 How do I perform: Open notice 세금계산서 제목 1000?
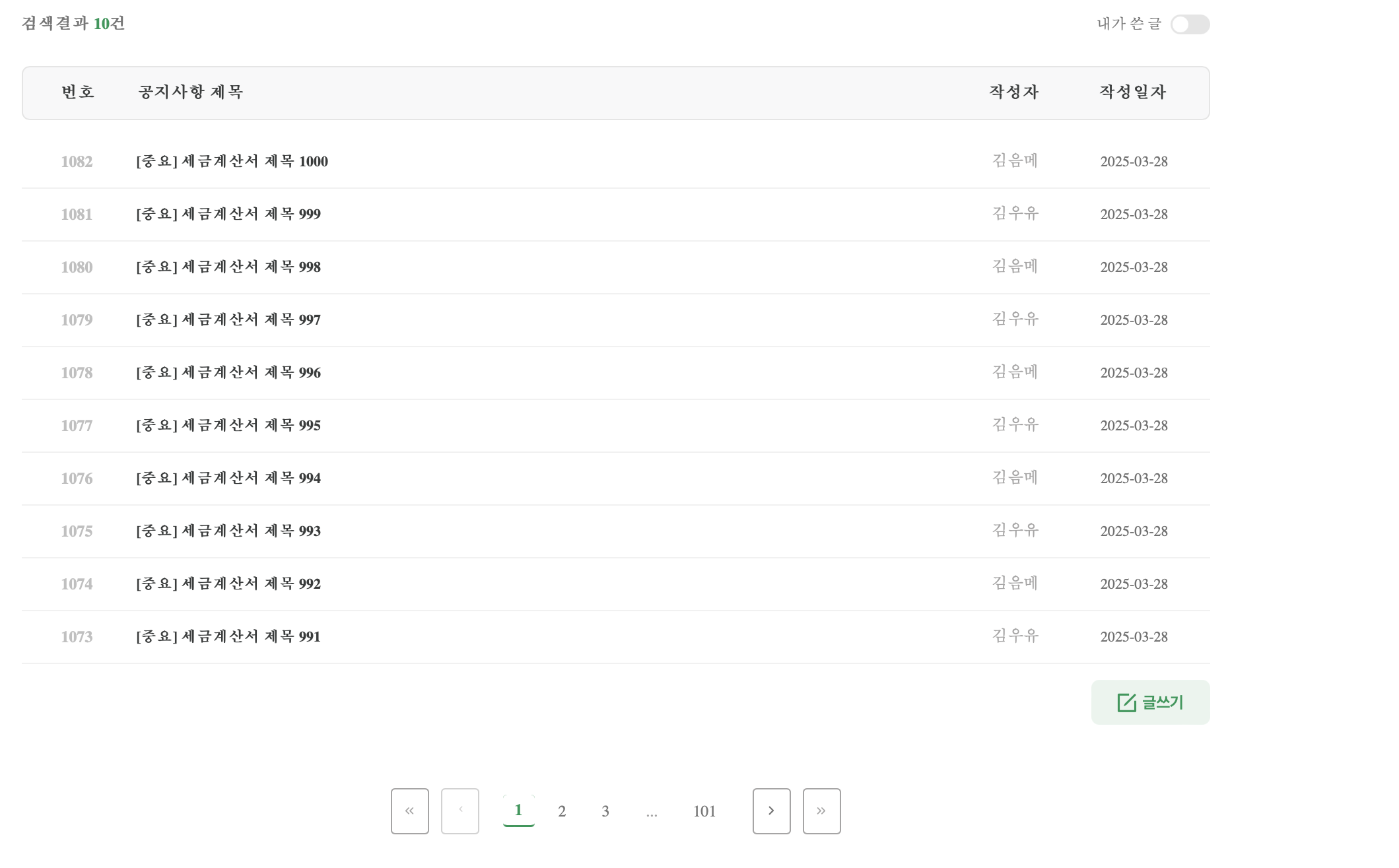232,162
